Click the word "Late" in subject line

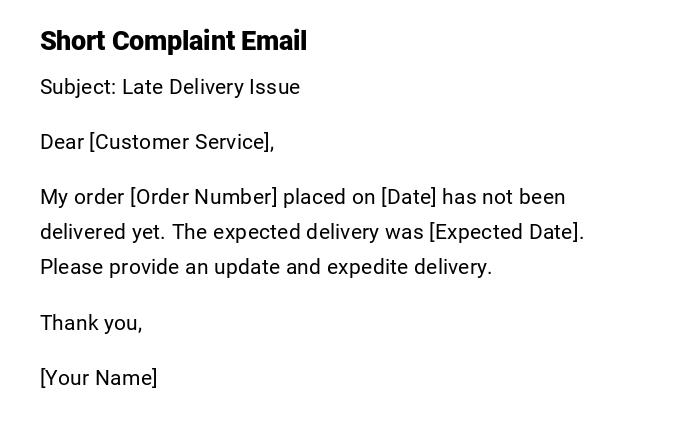click(142, 87)
